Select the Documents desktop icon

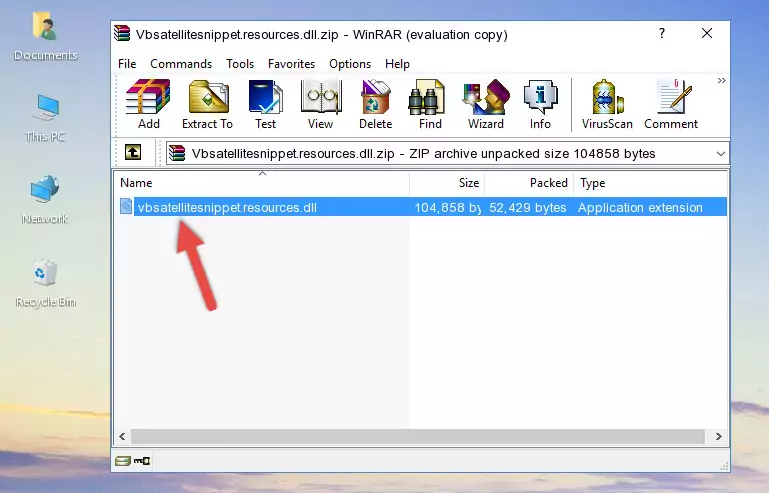(x=45, y=37)
